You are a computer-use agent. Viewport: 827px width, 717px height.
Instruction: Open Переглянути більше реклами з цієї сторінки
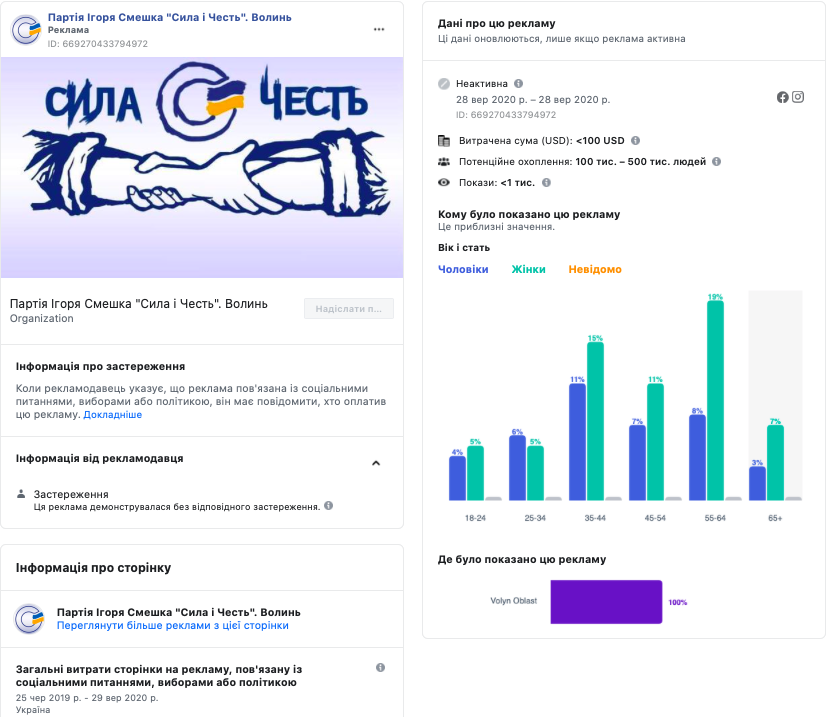(x=173, y=626)
